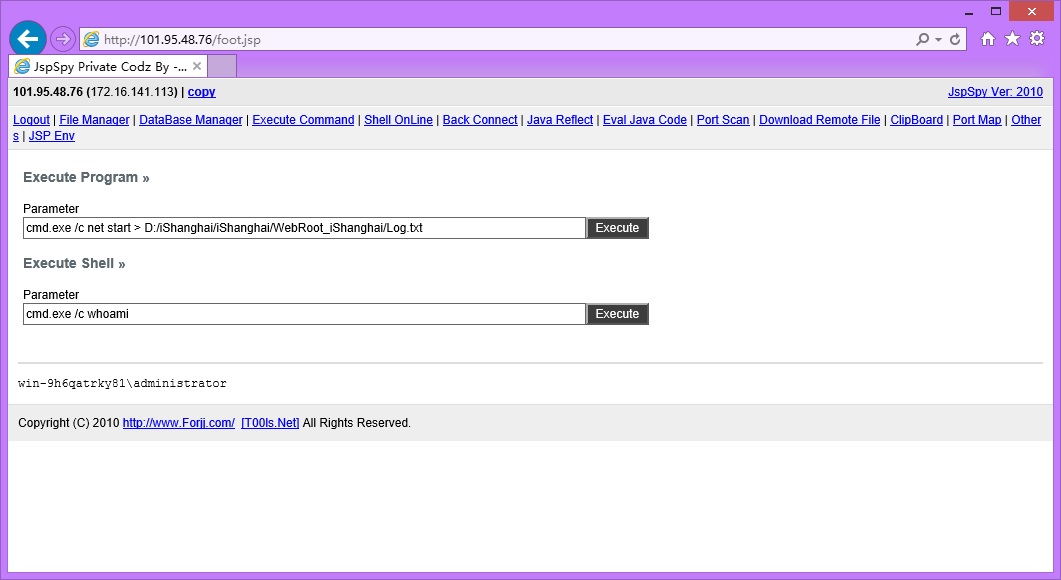Open Port Map link

[x=977, y=120]
